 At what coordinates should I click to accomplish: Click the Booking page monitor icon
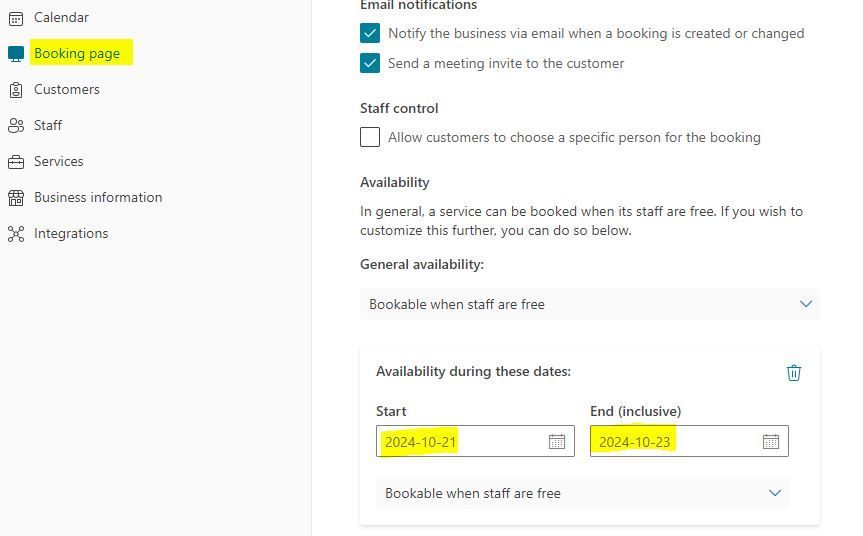pos(16,53)
